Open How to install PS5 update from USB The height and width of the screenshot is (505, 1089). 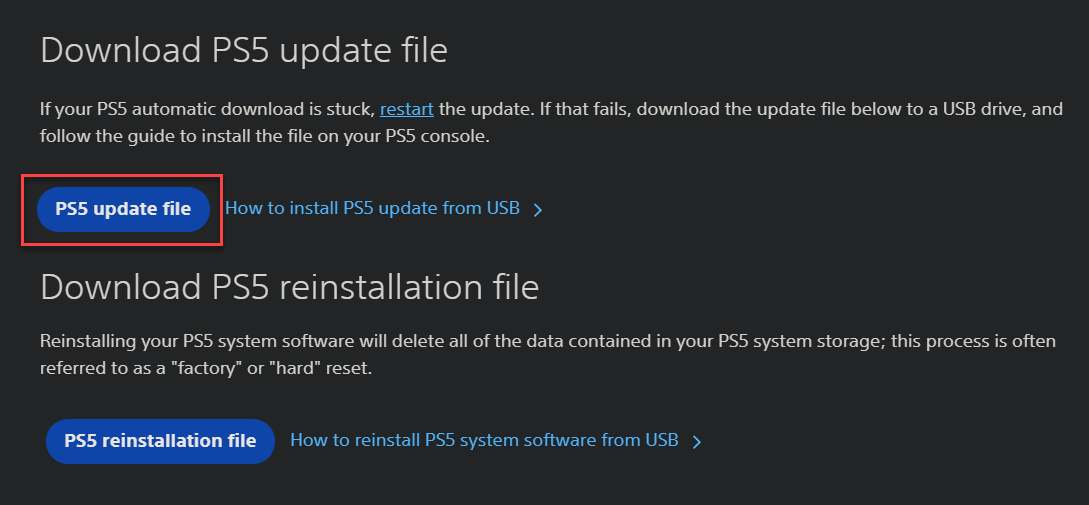click(x=372, y=208)
